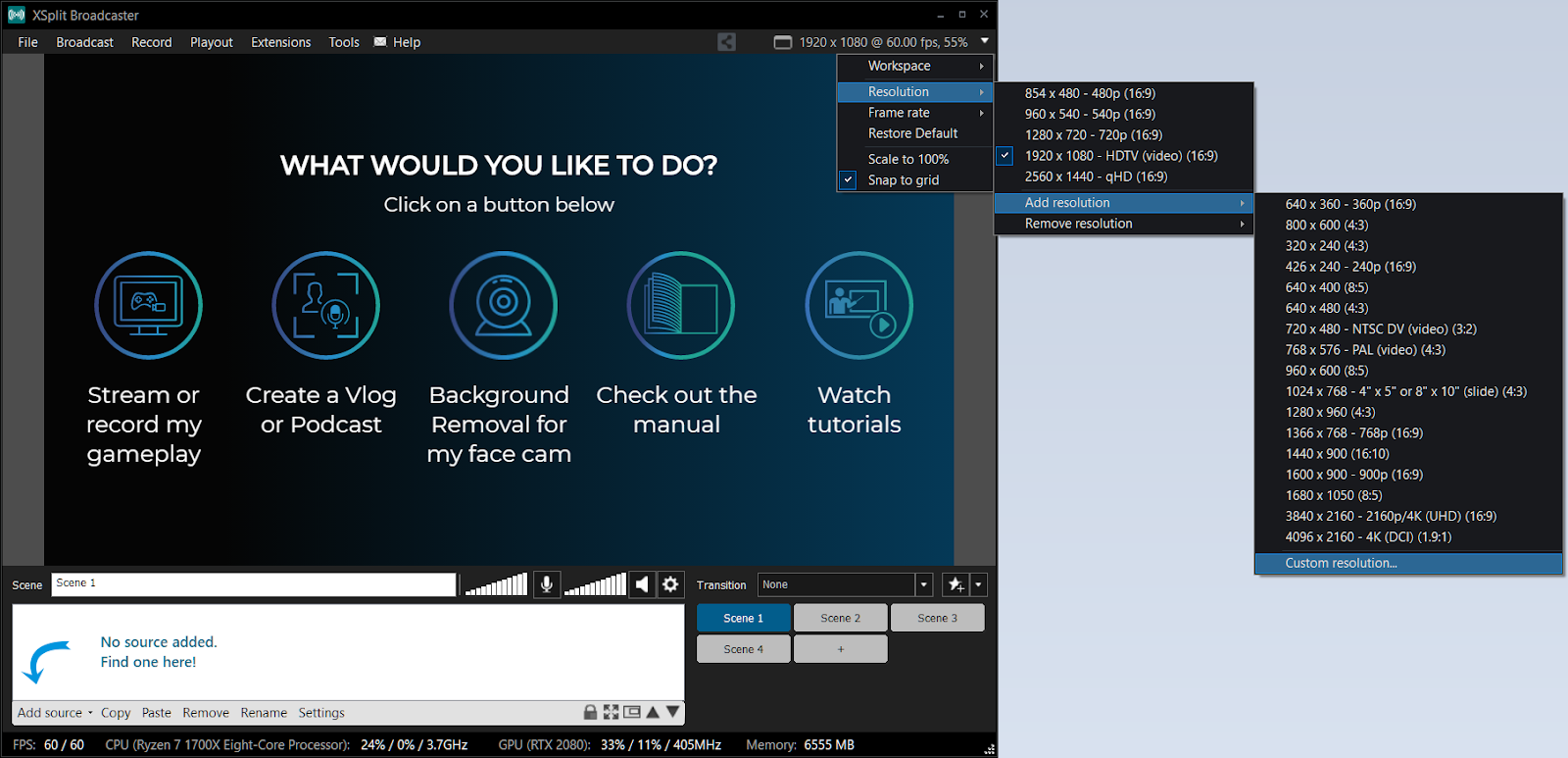Screen dimensions: 1568x758
Task: Add 3840 x 2160 - 2160p/4K (UHD) resolution
Action: [1408, 516]
